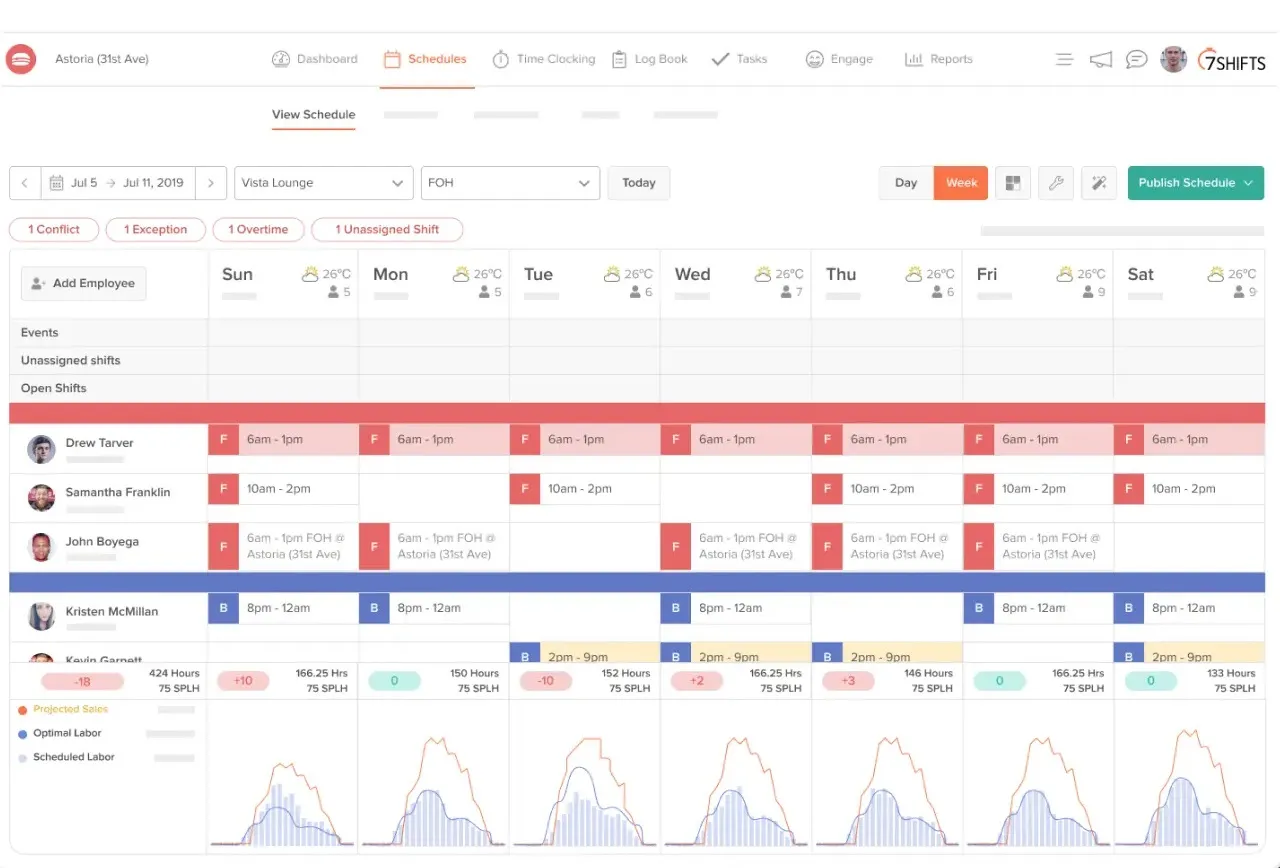Open the user profile avatar
1280x868 pixels.
(1174, 59)
